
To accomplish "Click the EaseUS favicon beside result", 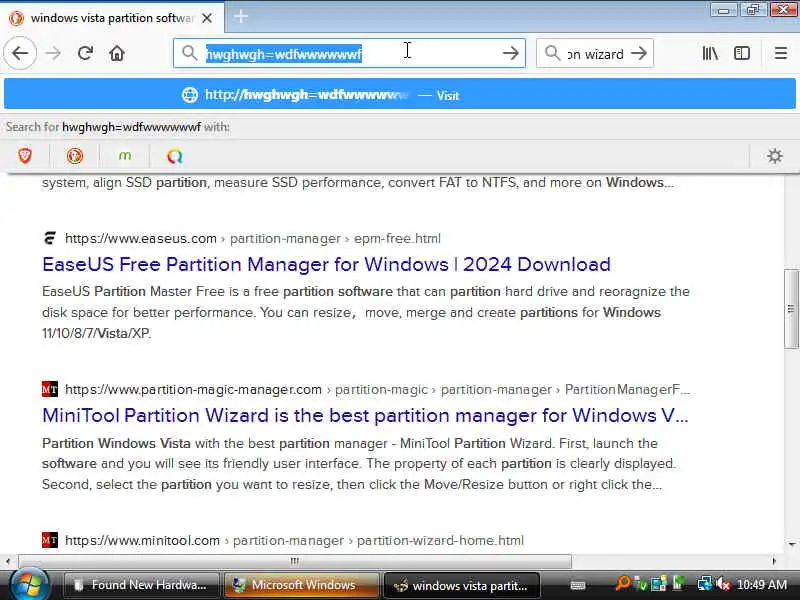I will 49,238.
